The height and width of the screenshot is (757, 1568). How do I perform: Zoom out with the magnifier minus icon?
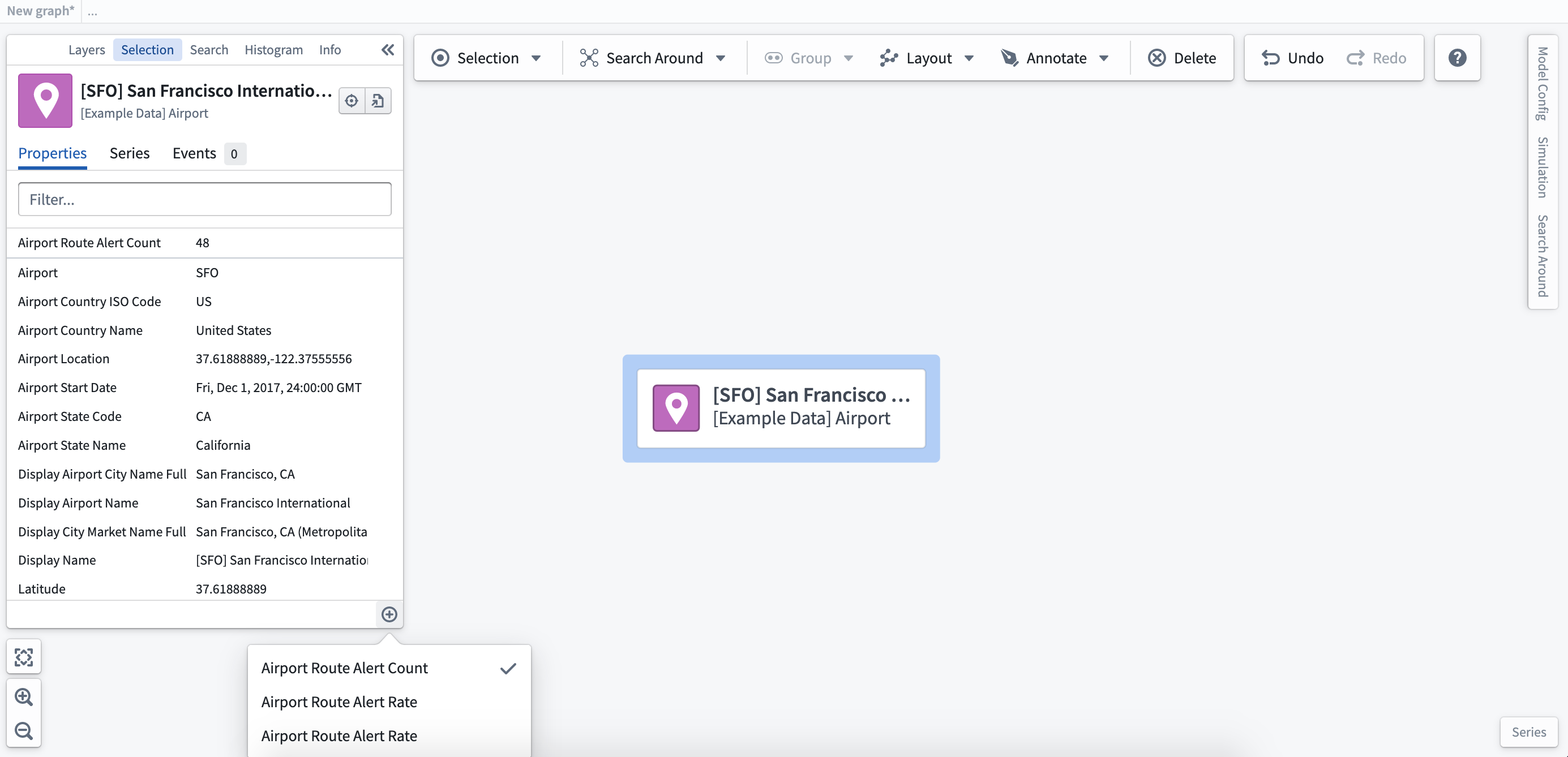(24, 731)
